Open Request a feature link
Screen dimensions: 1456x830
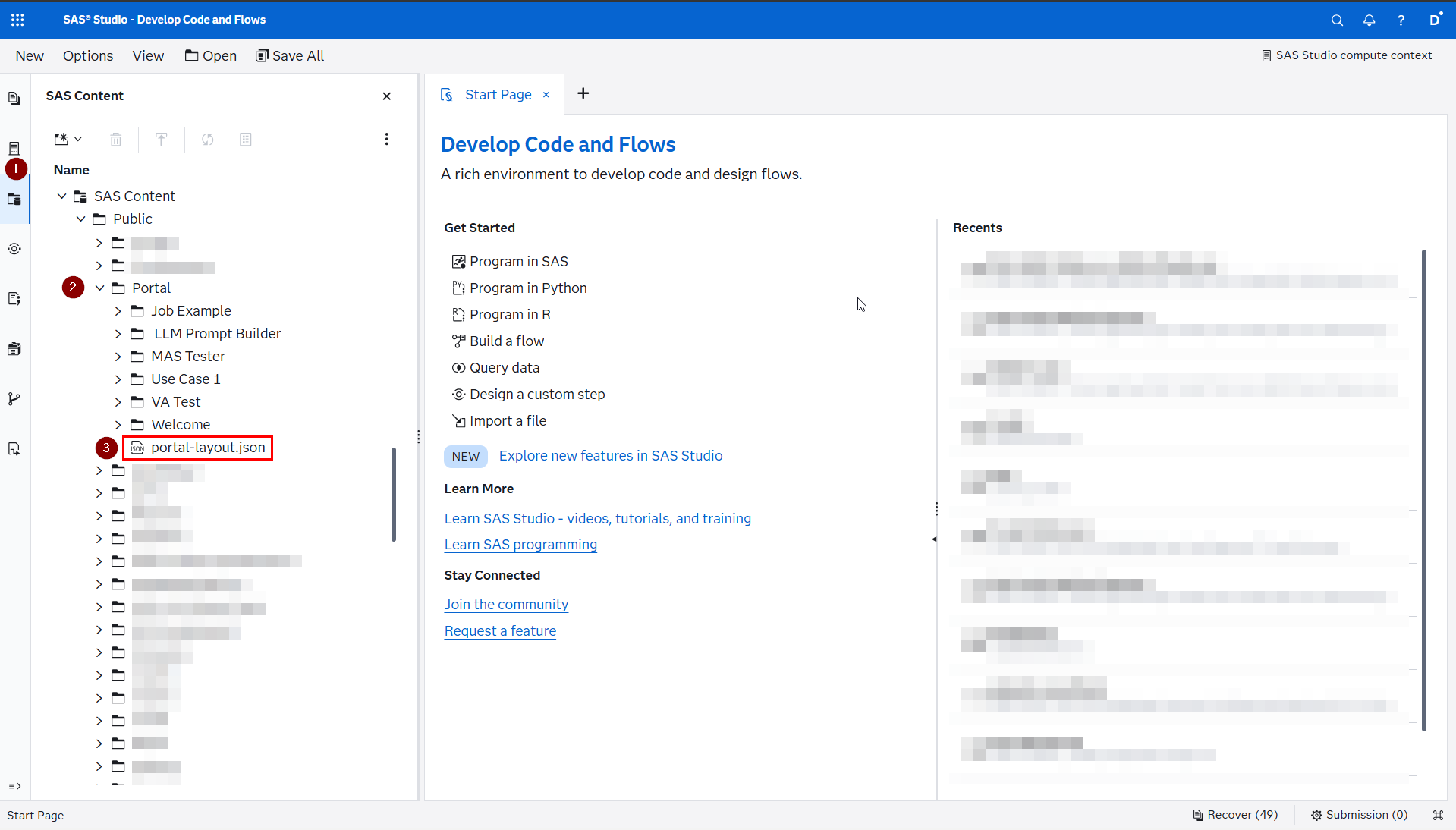point(500,631)
